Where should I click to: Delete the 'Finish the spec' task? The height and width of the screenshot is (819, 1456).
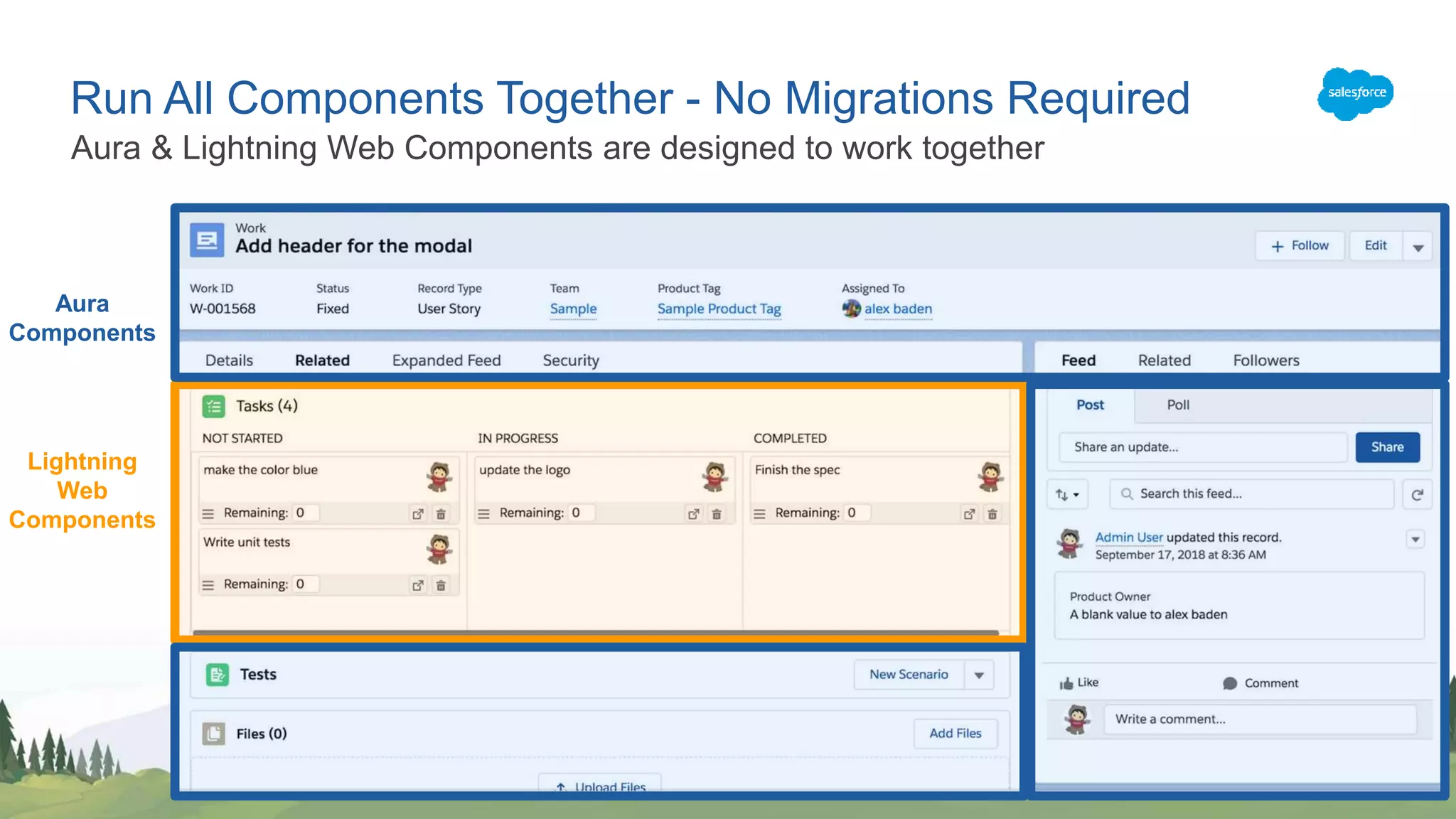tap(992, 514)
